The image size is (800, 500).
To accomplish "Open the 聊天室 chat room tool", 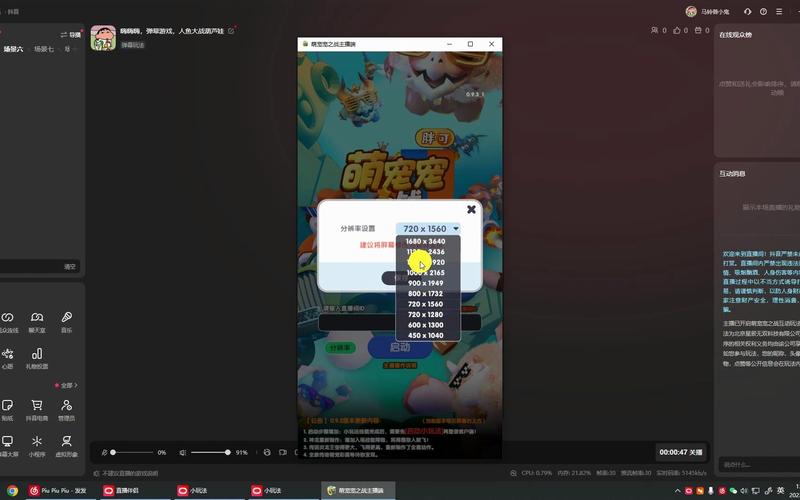I will point(37,317).
